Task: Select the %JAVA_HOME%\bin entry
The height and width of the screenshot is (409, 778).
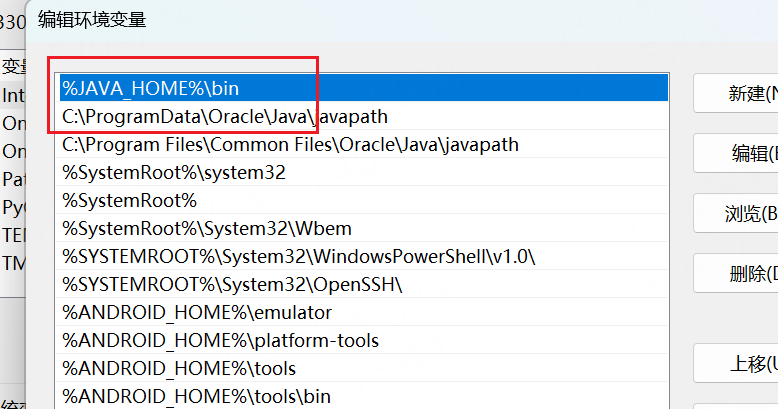Action: [x=363, y=88]
